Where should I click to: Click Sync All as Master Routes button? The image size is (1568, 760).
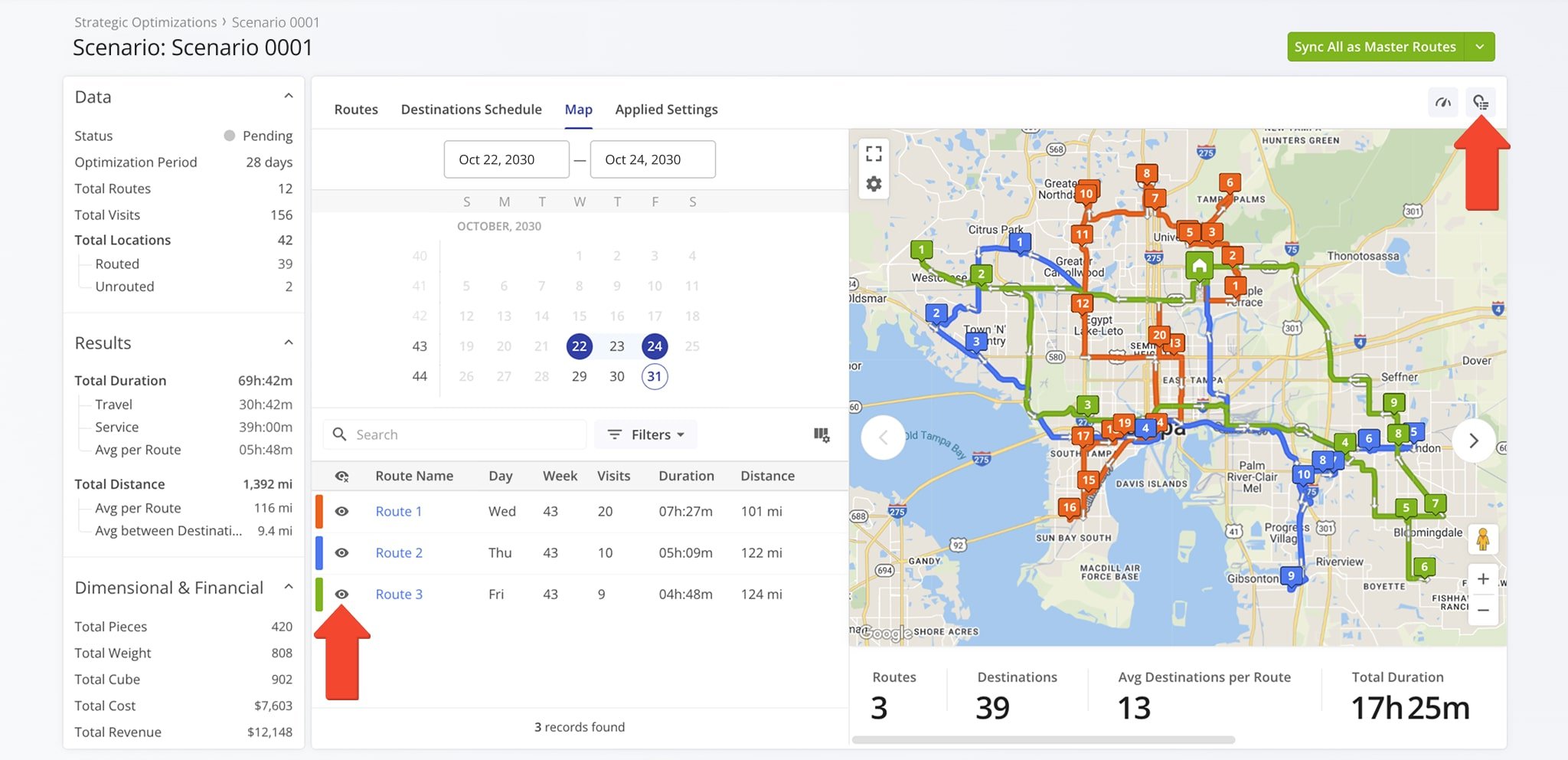tap(1375, 47)
